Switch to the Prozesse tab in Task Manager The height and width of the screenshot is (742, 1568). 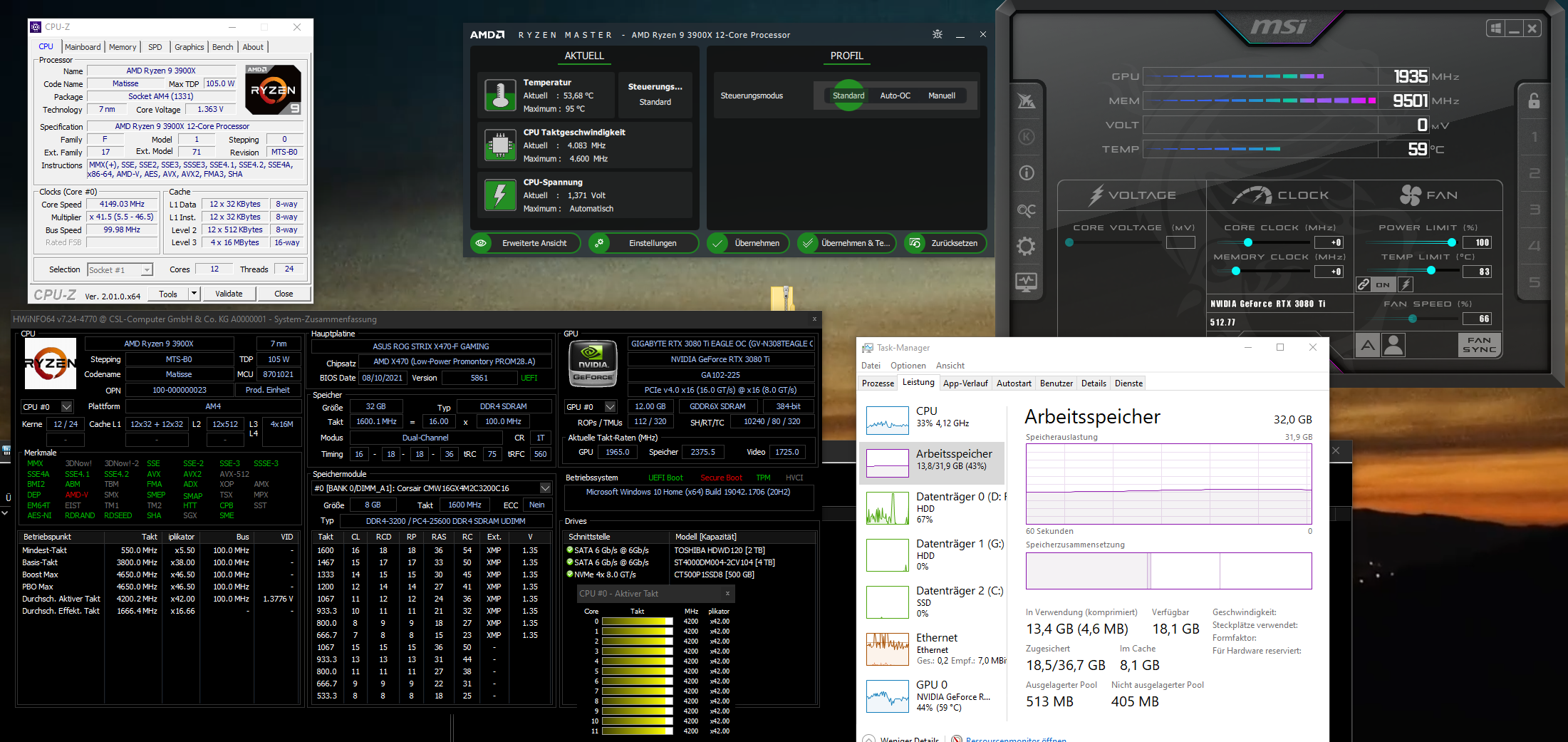[x=878, y=383]
